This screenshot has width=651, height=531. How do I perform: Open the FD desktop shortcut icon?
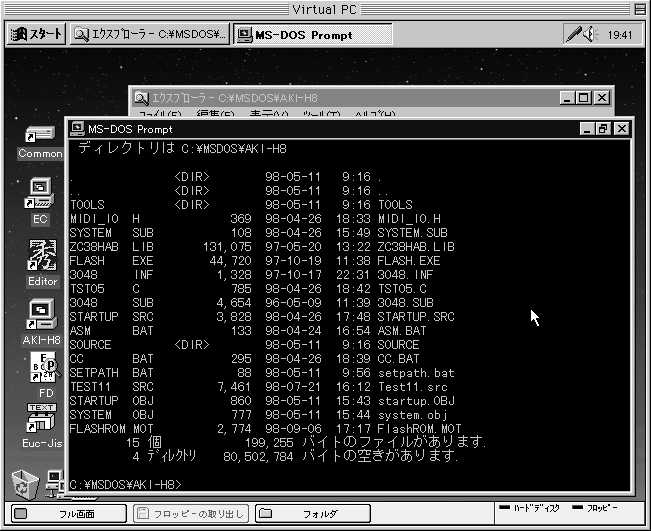click(44, 367)
